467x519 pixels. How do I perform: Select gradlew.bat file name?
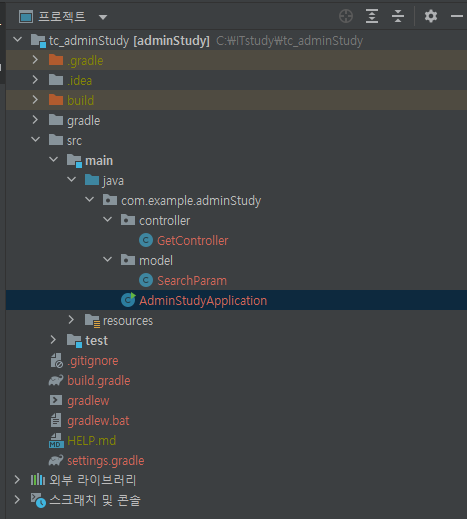click(x=98, y=421)
